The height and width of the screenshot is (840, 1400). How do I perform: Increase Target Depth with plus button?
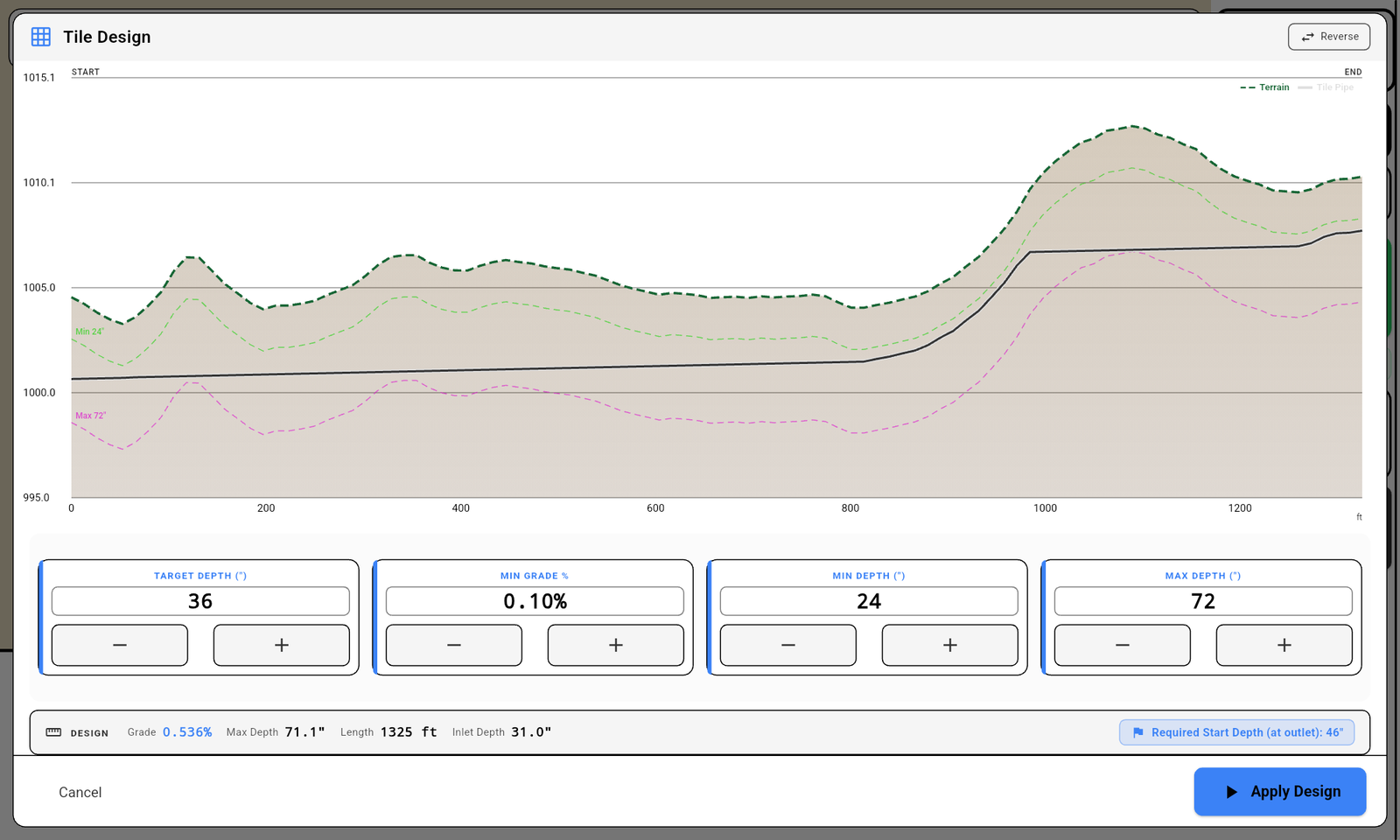282,645
